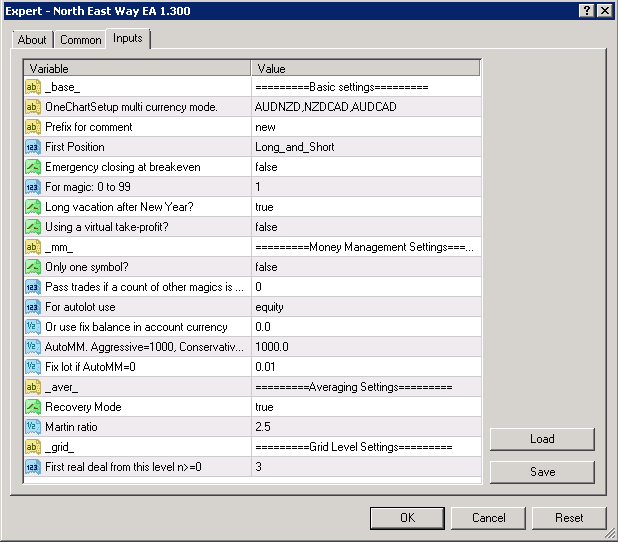This screenshot has height=542, width=618.
Task: Click the icon beside Only one symbol?
Action: tap(33, 267)
